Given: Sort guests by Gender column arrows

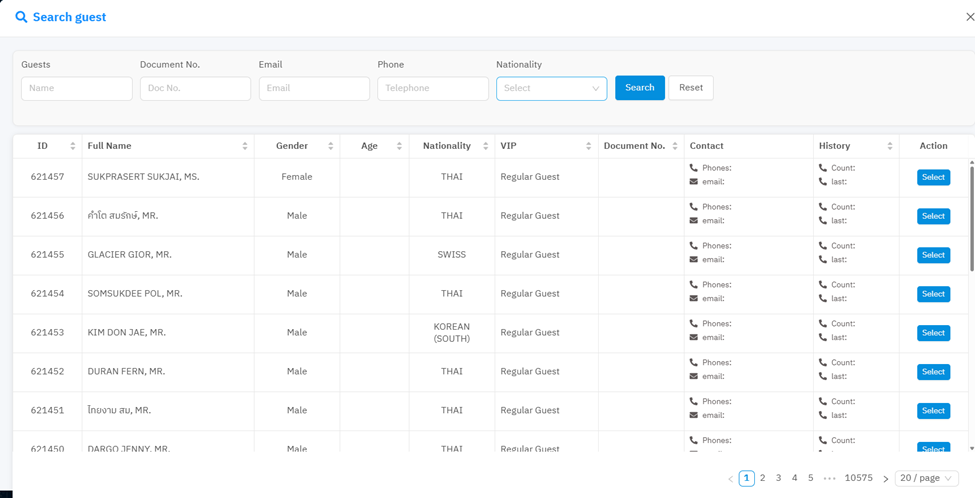Looking at the screenshot, I should 330,146.
